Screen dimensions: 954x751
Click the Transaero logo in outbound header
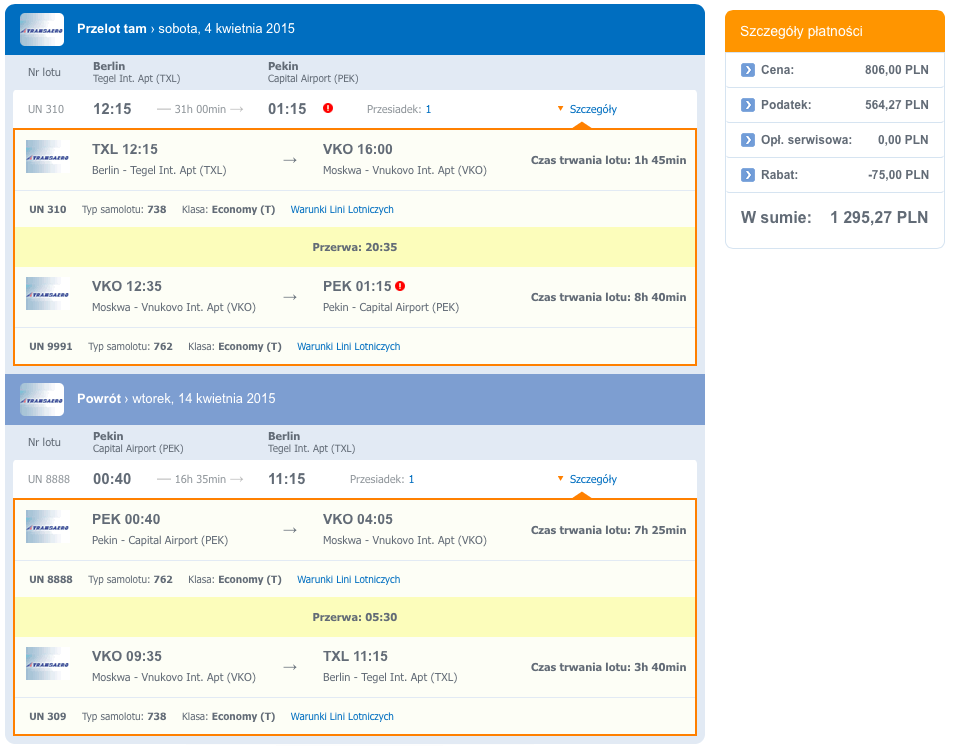pyautogui.click(x=42, y=29)
